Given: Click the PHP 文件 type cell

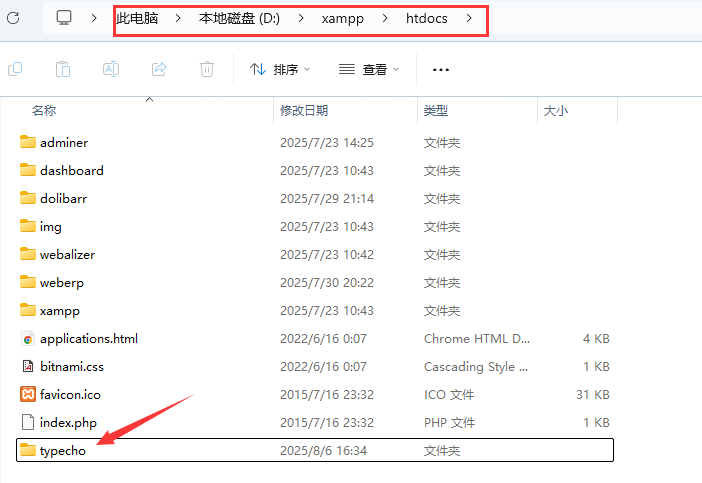Looking at the screenshot, I should click(449, 422).
